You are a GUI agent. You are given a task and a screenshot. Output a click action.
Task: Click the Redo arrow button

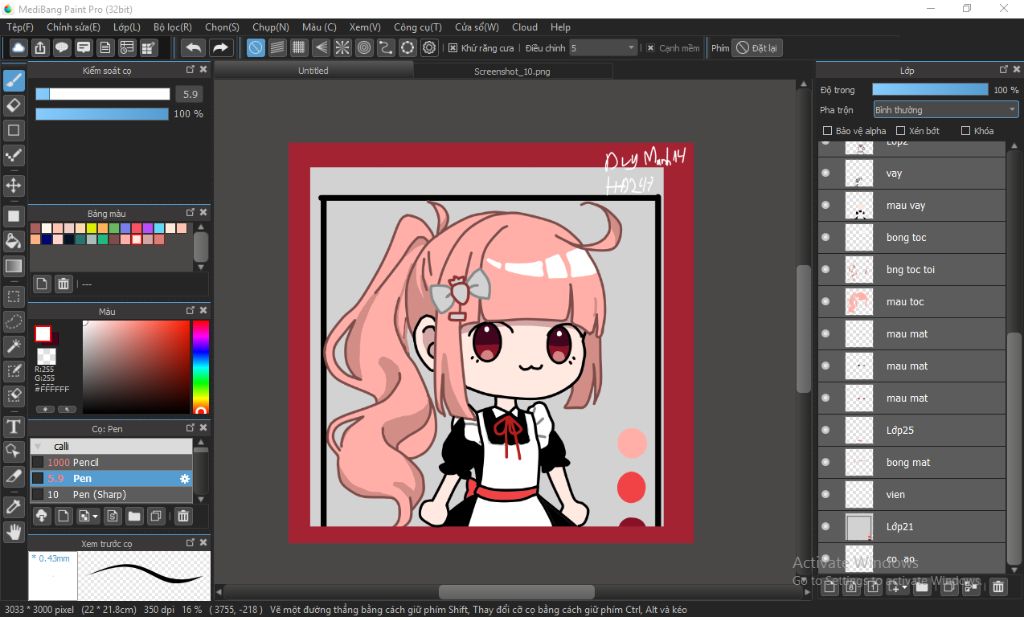tap(221, 48)
